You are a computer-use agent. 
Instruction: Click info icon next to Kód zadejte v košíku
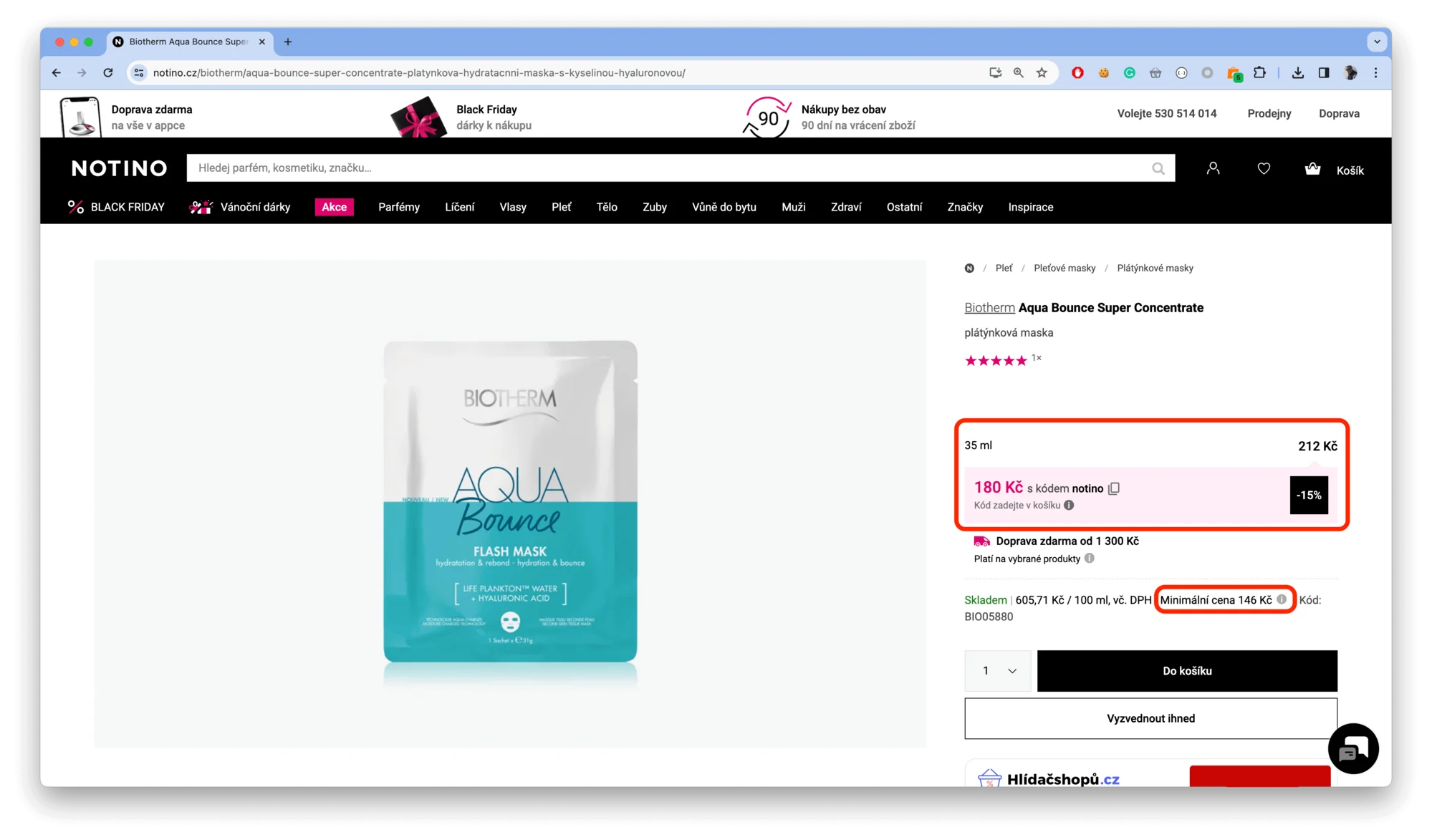(x=1069, y=505)
